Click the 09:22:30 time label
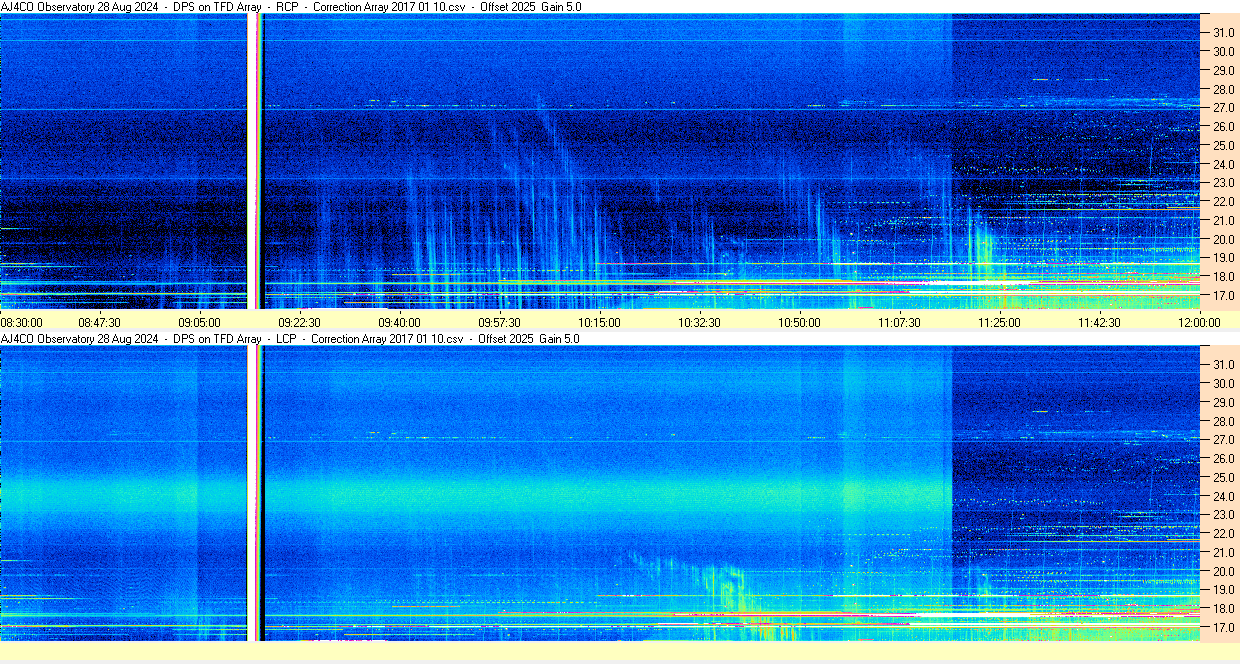This screenshot has height=664, width=1240. tap(300, 323)
